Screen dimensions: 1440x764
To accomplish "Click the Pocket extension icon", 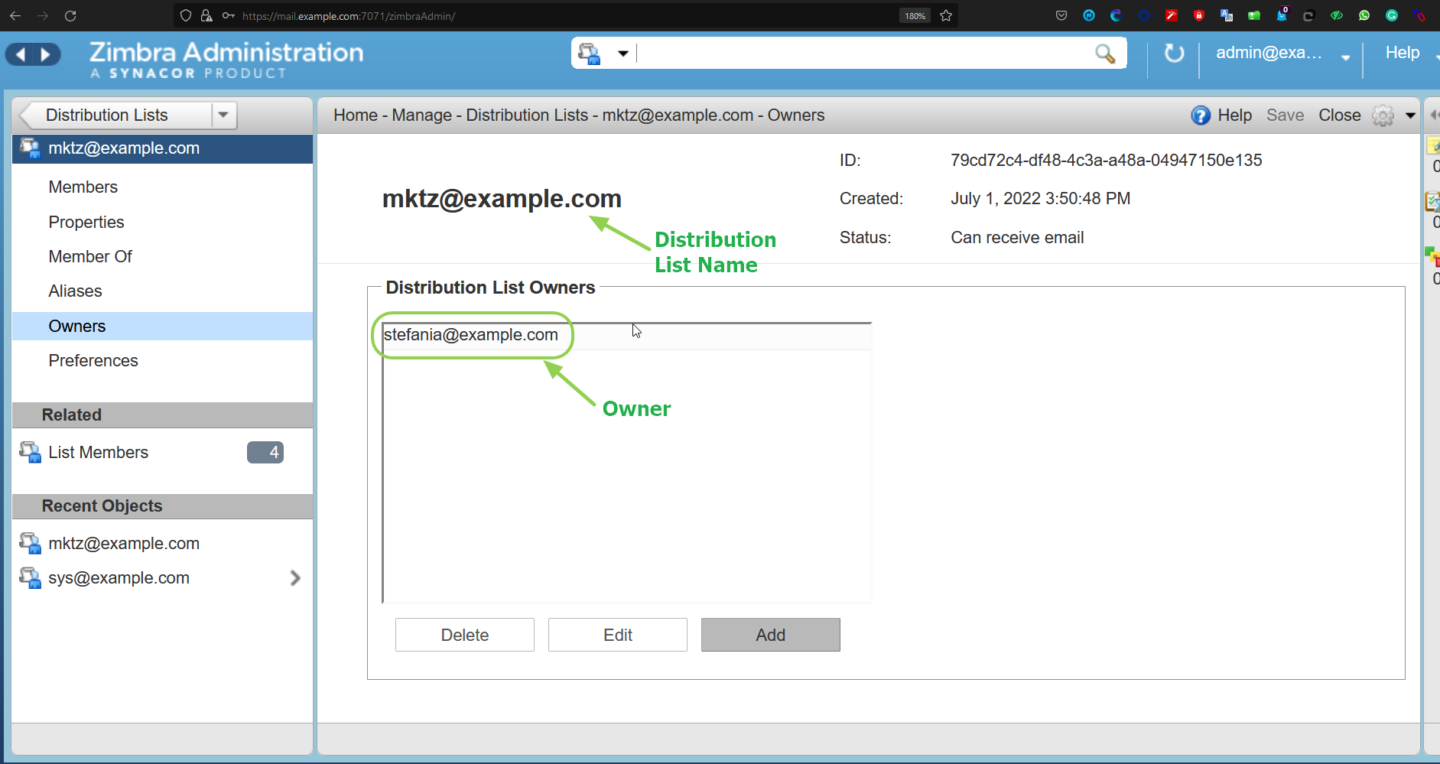I will [x=1062, y=15].
